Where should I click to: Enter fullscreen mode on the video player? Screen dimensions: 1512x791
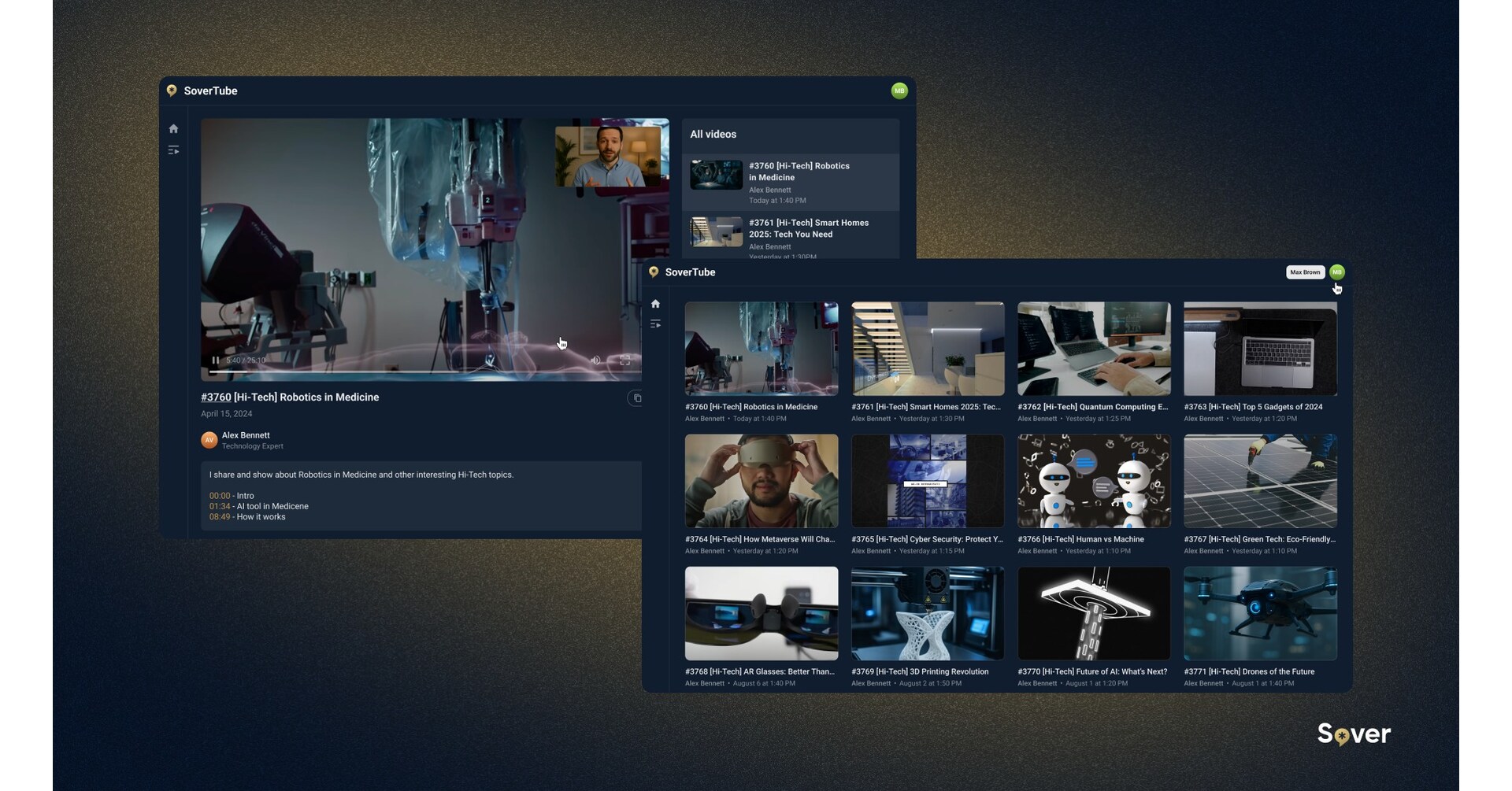pos(624,360)
